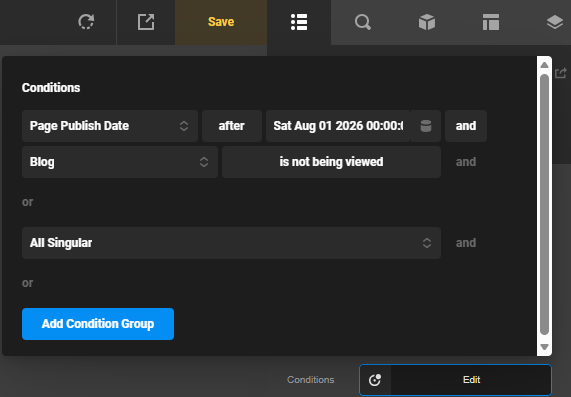Click the scrollbar up arrow

544,65
